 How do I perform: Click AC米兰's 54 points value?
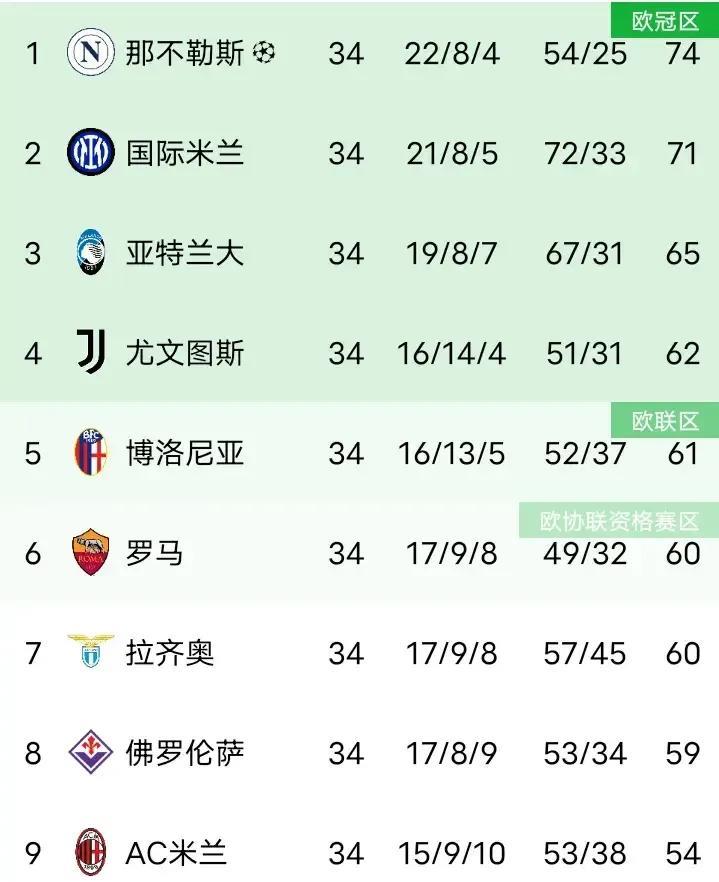point(682,853)
